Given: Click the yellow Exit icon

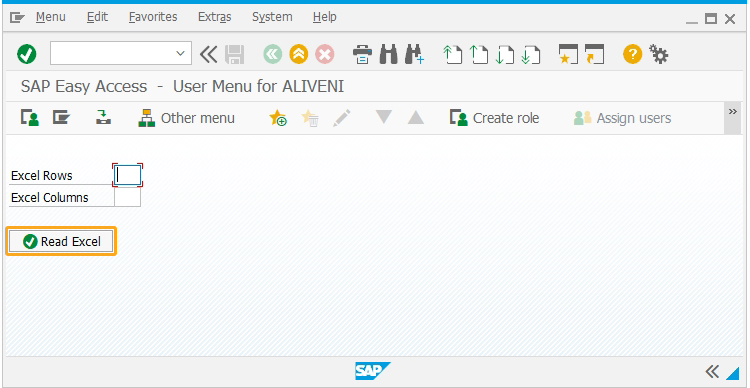Looking at the screenshot, I should (x=298, y=55).
